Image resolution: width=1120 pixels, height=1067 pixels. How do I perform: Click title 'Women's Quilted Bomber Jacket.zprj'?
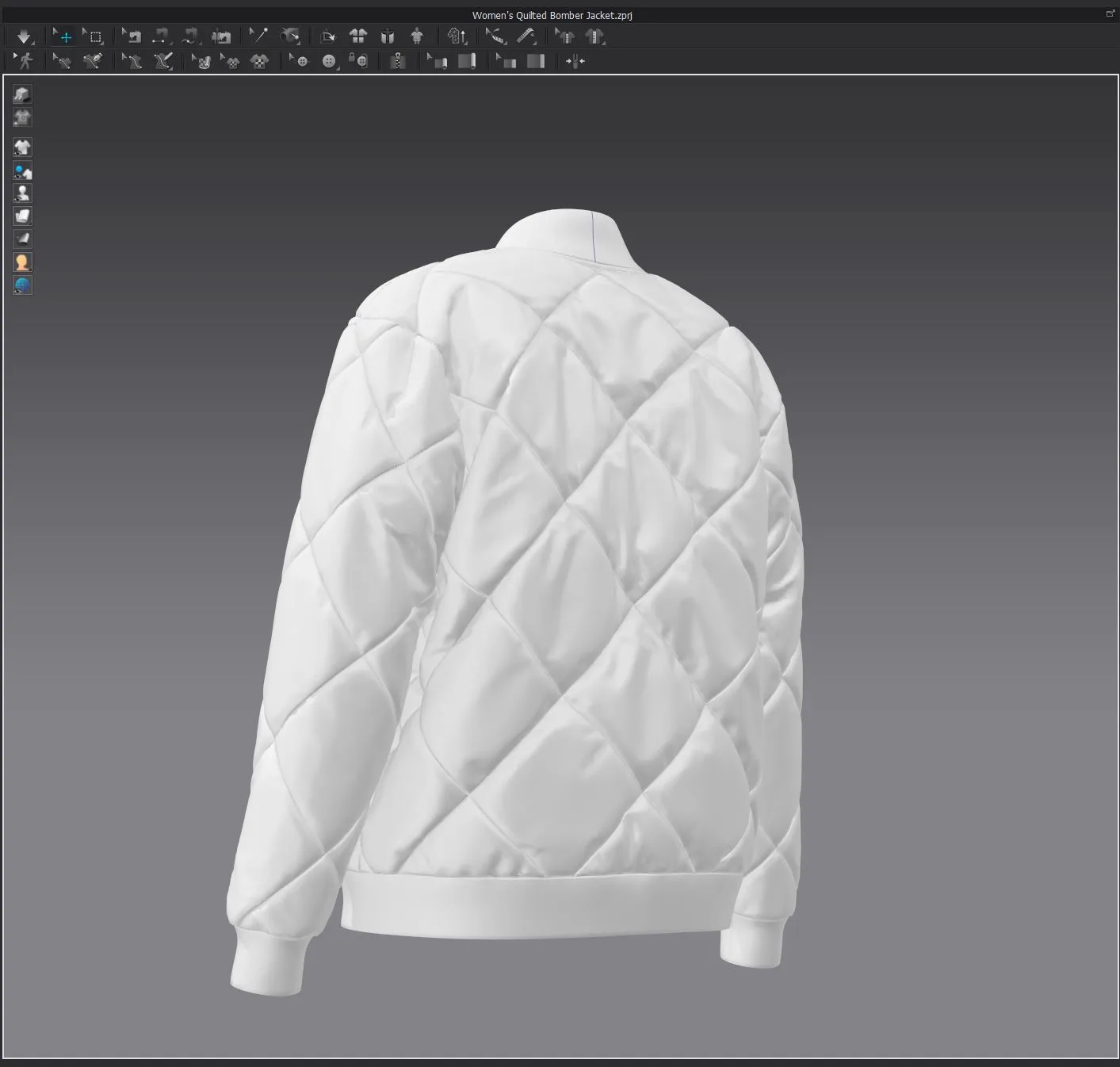tap(552, 15)
